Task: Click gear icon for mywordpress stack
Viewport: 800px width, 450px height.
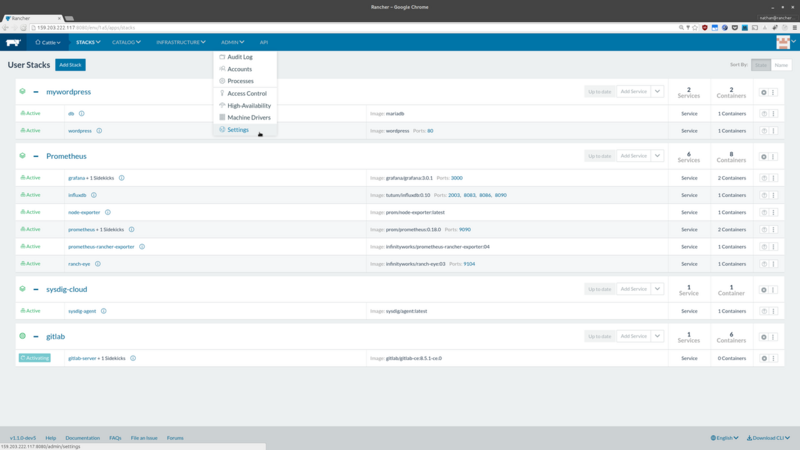Action: (764, 92)
